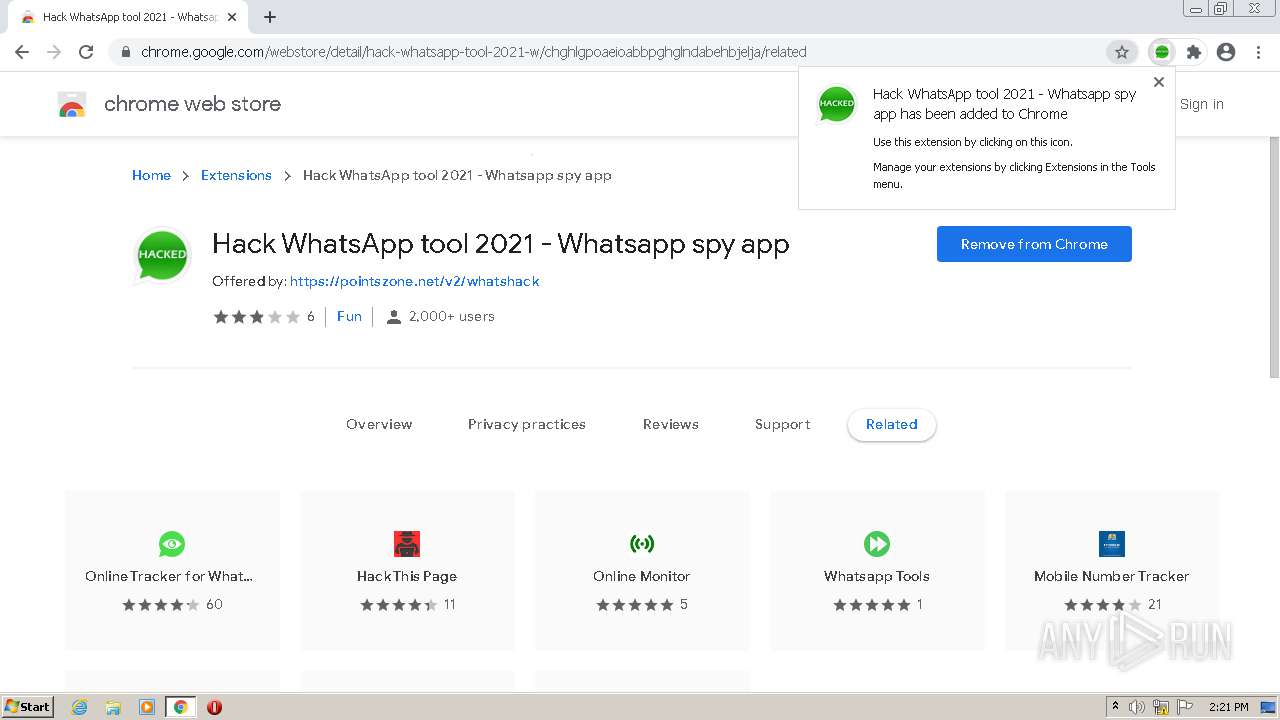The height and width of the screenshot is (720, 1280).
Task: Click the padlock site info icon
Action: (125, 52)
